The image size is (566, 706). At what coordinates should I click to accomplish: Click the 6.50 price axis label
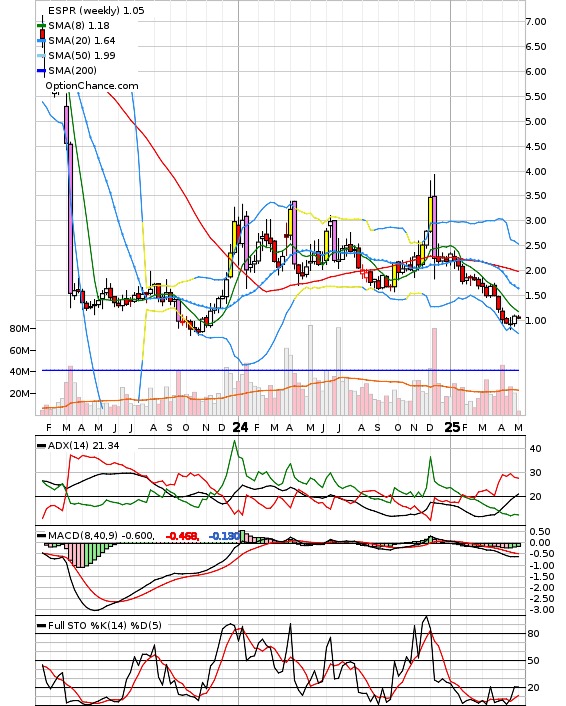coord(536,47)
